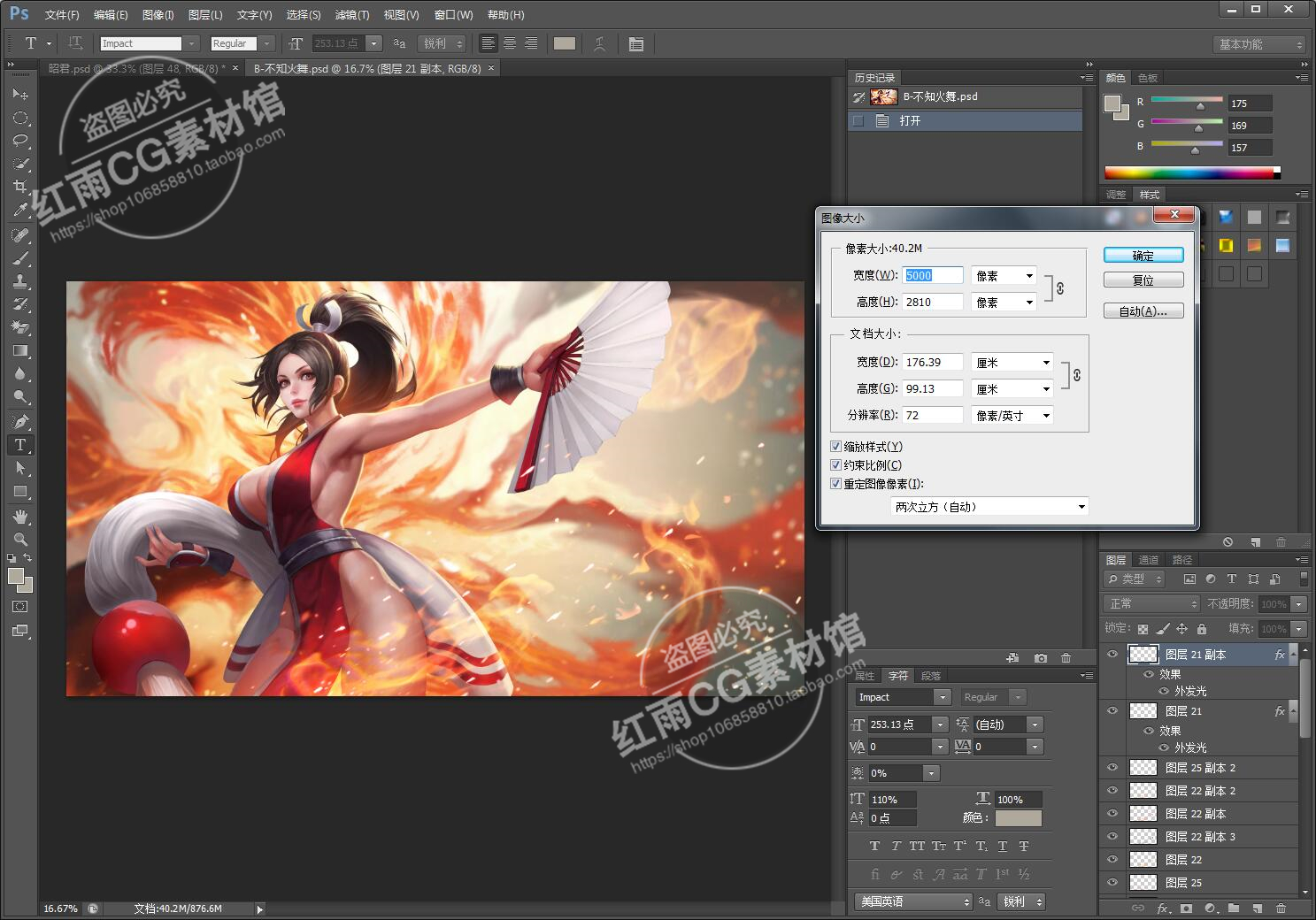Pick the Lasso tool
The image size is (1316, 920).
[19, 141]
